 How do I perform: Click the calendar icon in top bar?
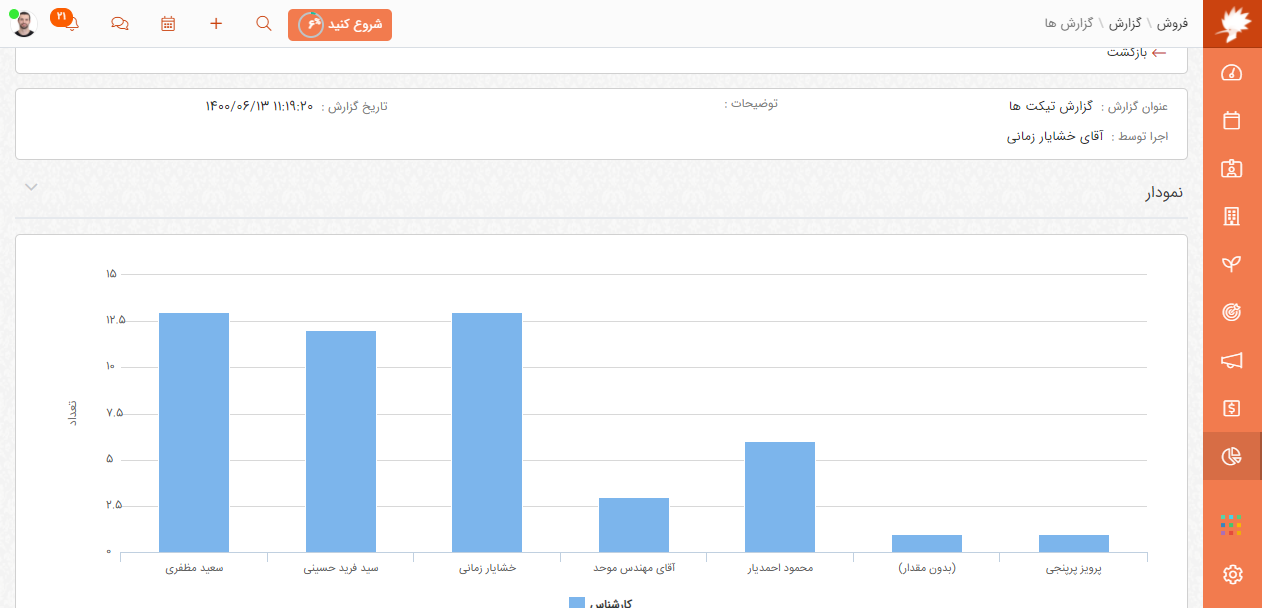(168, 24)
